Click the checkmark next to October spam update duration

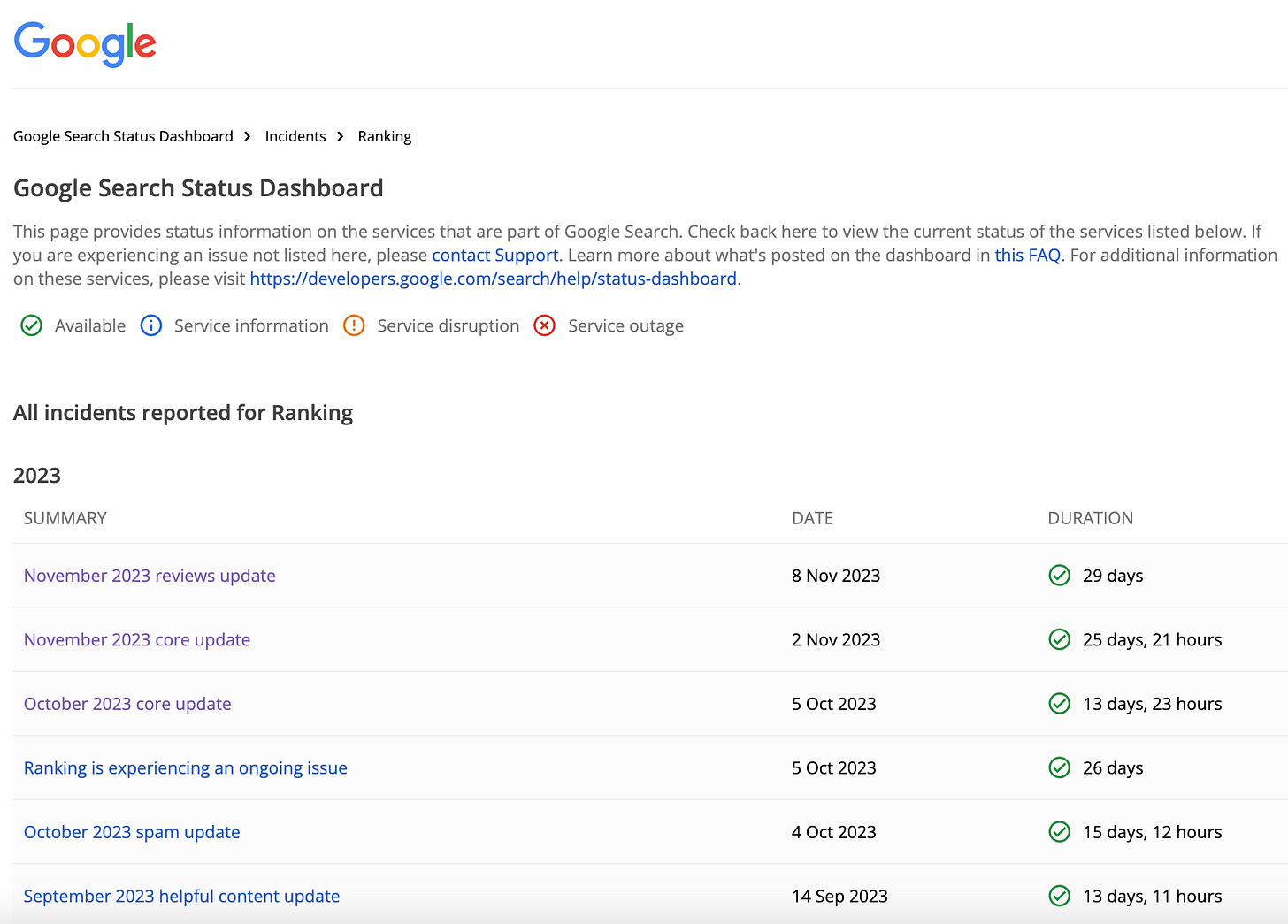click(1059, 832)
